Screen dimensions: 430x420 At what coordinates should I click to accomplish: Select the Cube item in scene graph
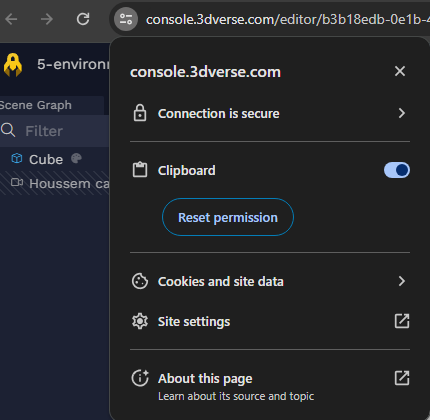[x=46, y=159]
